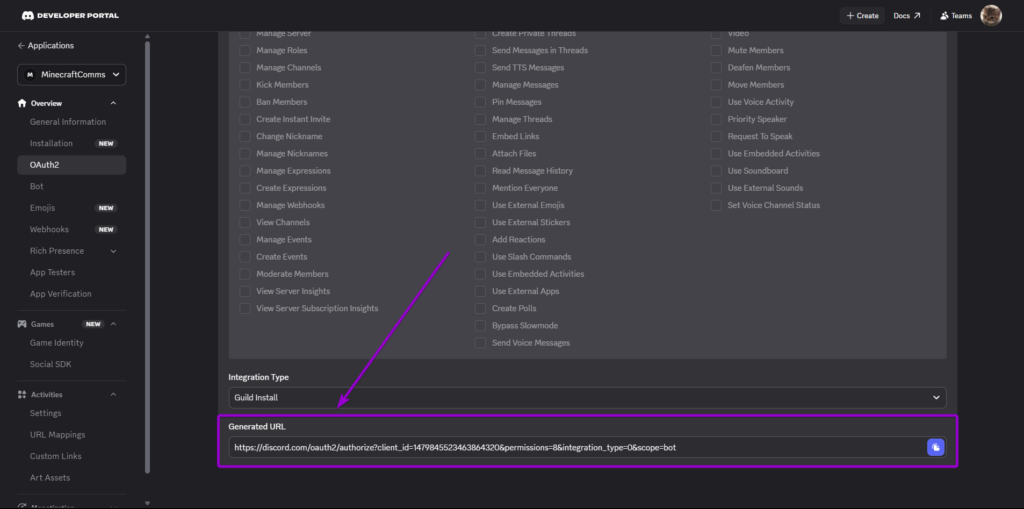
Task: Copy the generated OAuth2 URL
Action: (935, 447)
